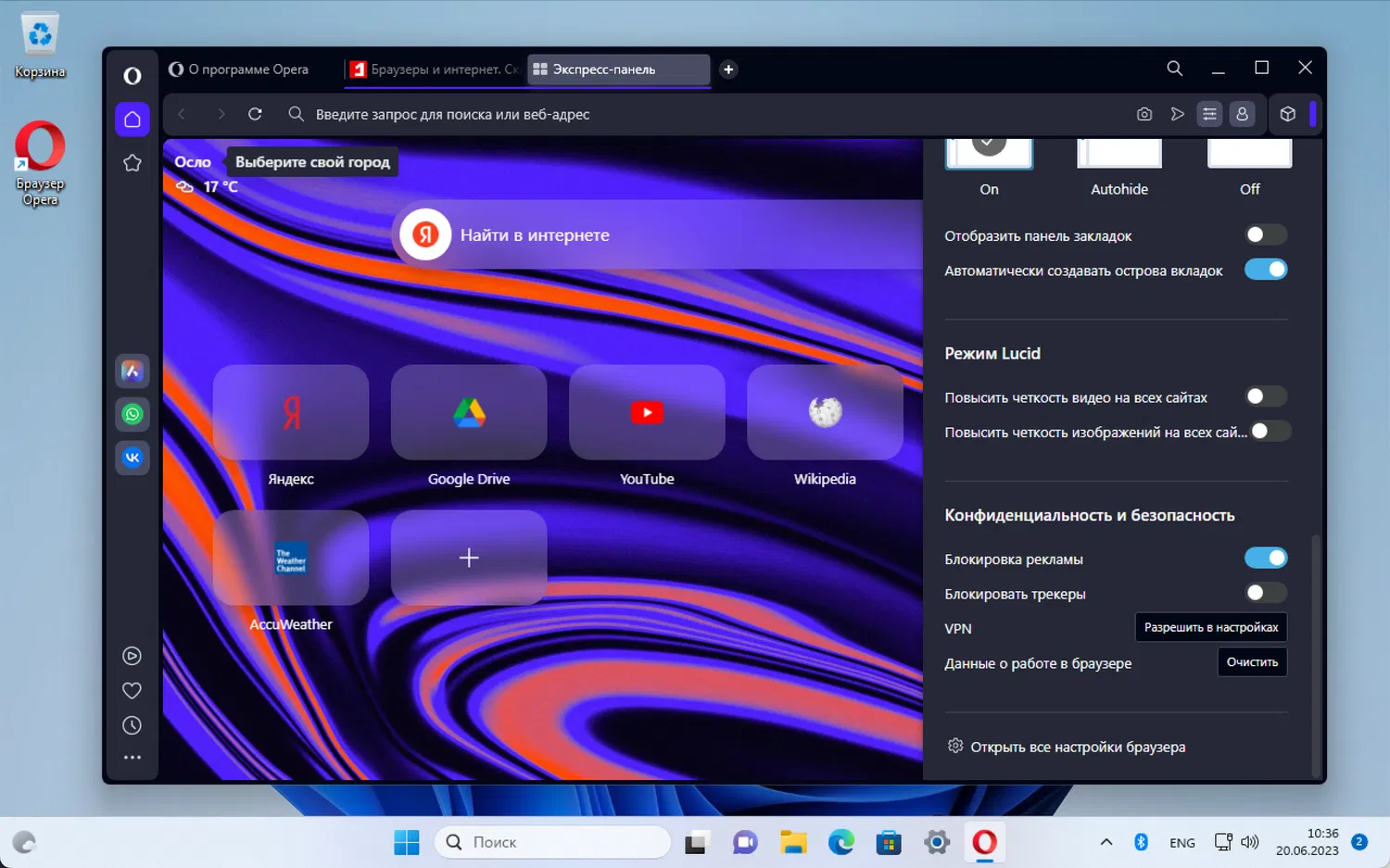Open Microsoft Edge from the taskbar
Image resolution: width=1390 pixels, height=868 pixels.
(x=840, y=842)
